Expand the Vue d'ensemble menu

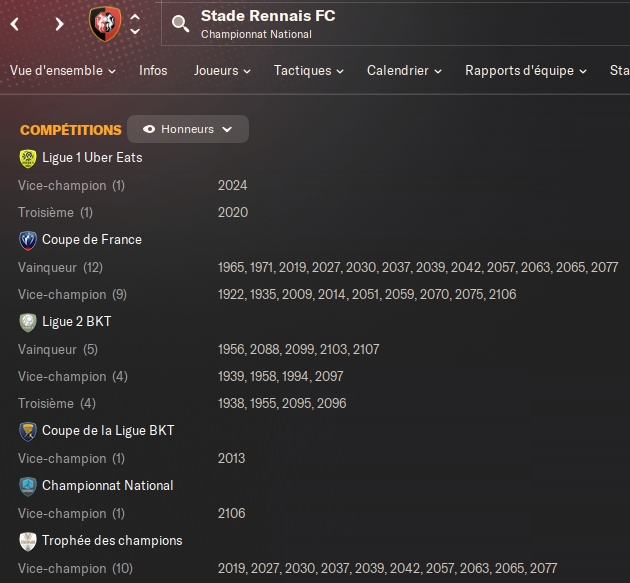[x=62, y=71]
